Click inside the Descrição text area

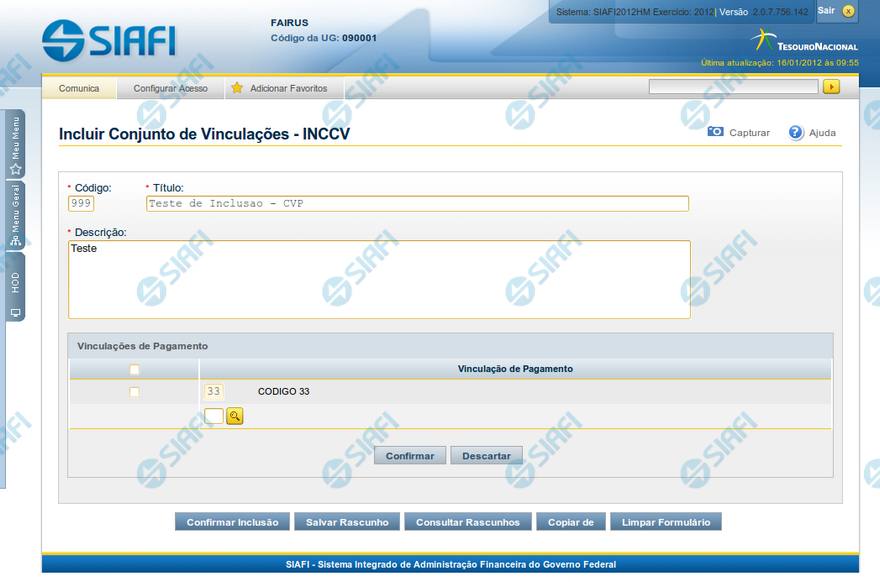[380, 279]
